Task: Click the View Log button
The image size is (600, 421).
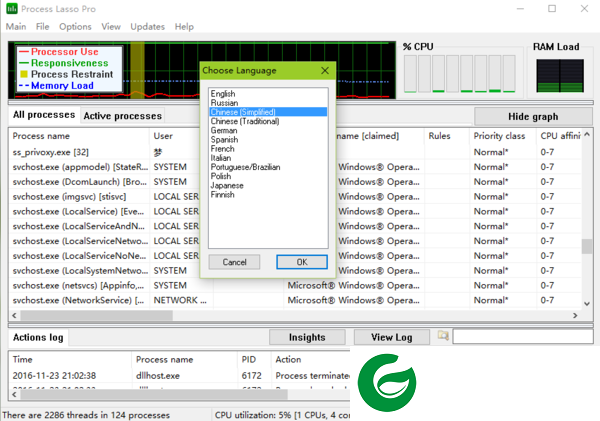Action: [x=391, y=337]
